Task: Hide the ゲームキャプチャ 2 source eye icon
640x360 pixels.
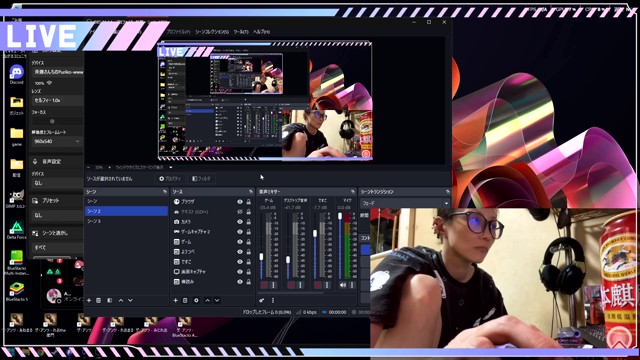Action: tap(240, 231)
